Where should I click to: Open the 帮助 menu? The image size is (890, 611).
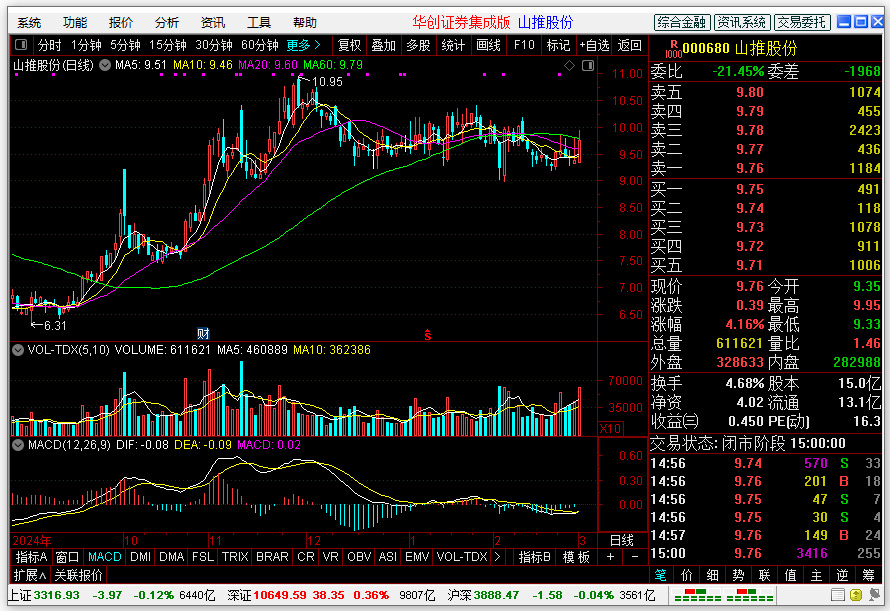pyautogui.click(x=305, y=23)
